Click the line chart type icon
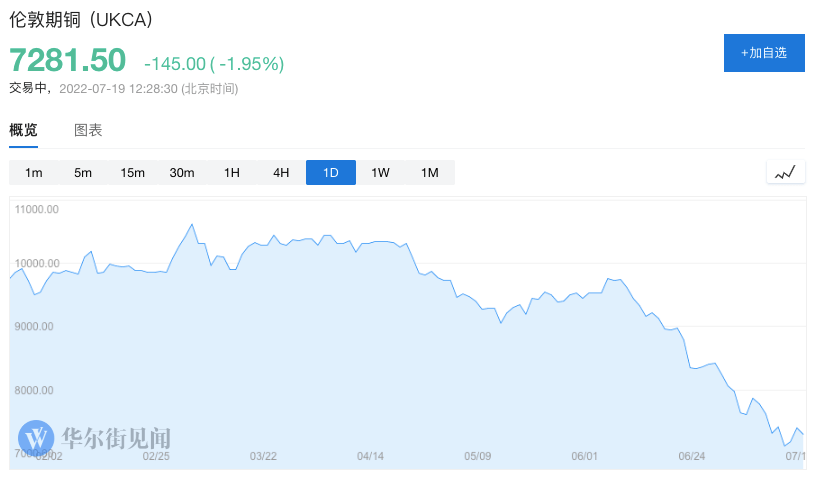The height and width of the screenshot is (479, 819). 785,172
